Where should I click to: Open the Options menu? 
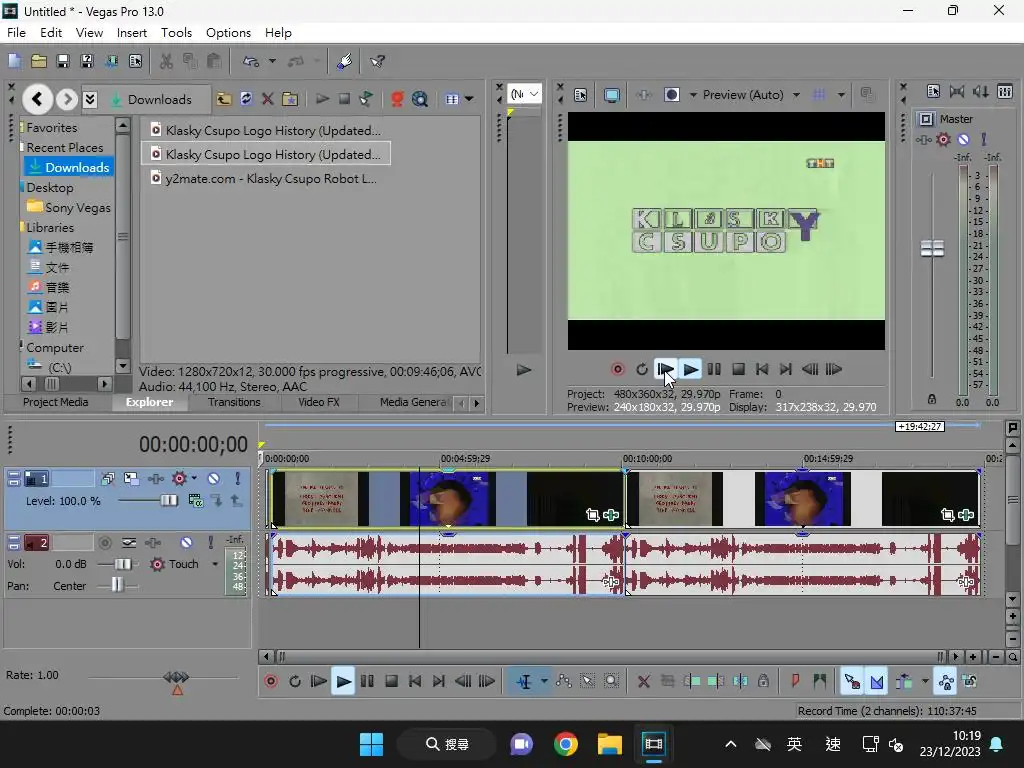229,33
